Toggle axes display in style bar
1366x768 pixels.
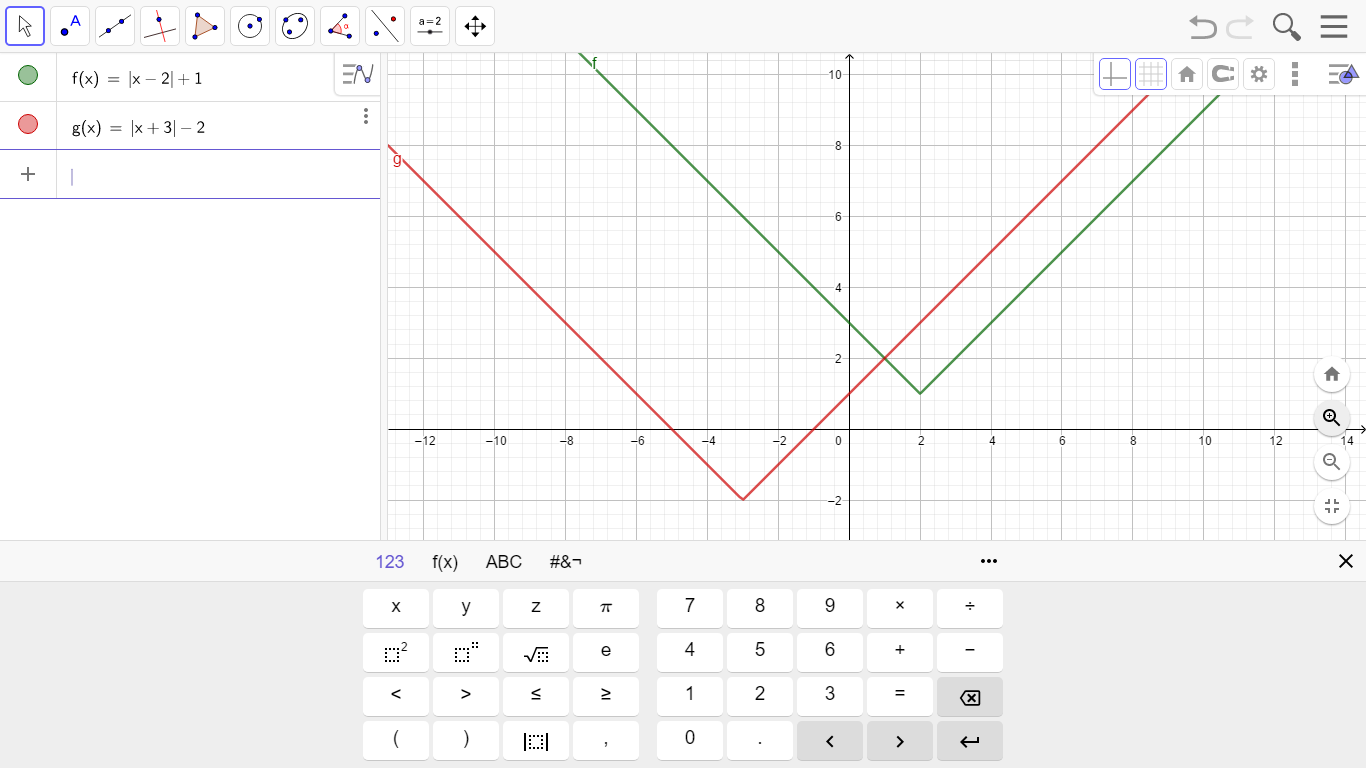(1115, 74)
